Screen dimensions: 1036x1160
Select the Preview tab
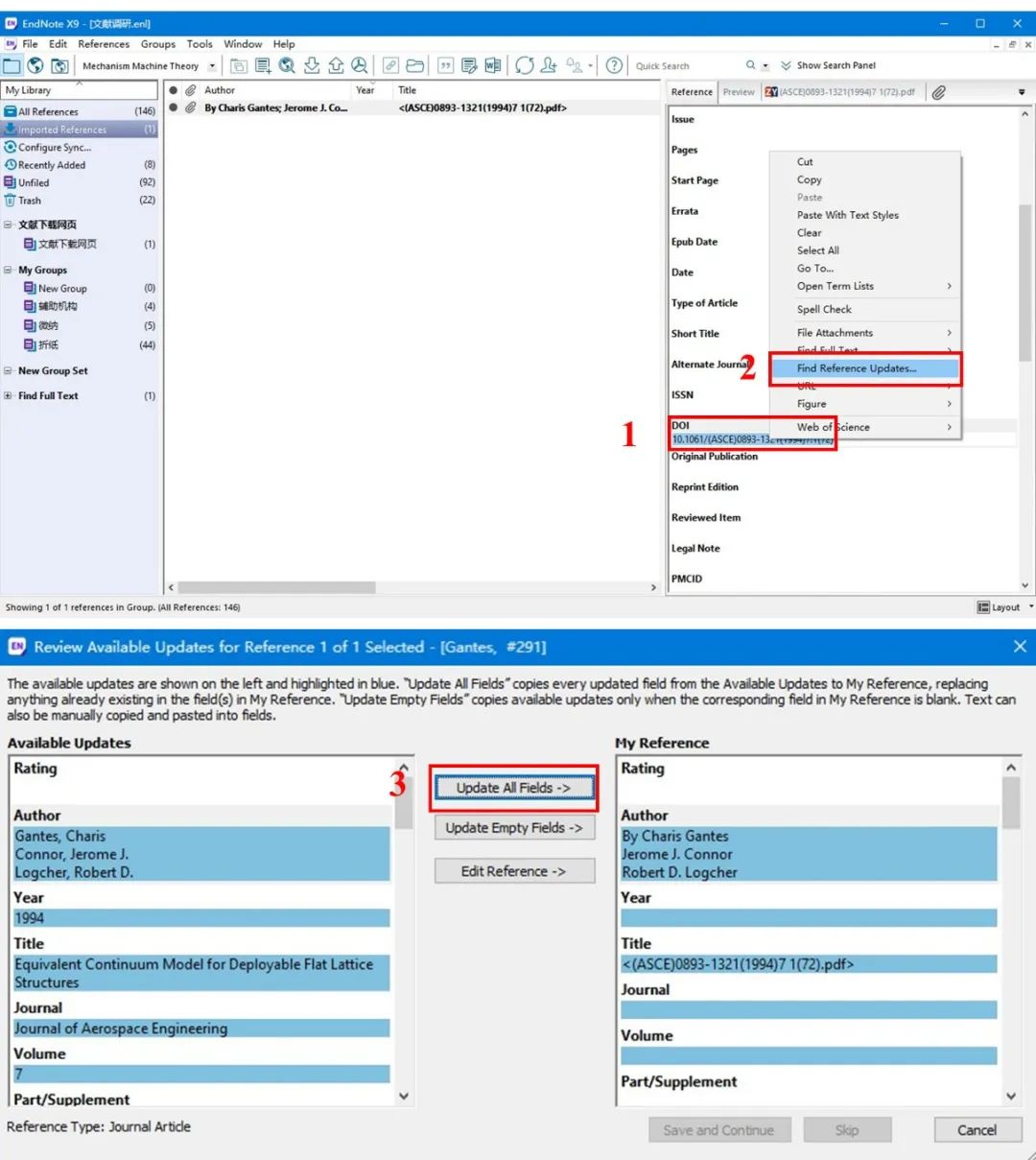[x=739, y=91]
